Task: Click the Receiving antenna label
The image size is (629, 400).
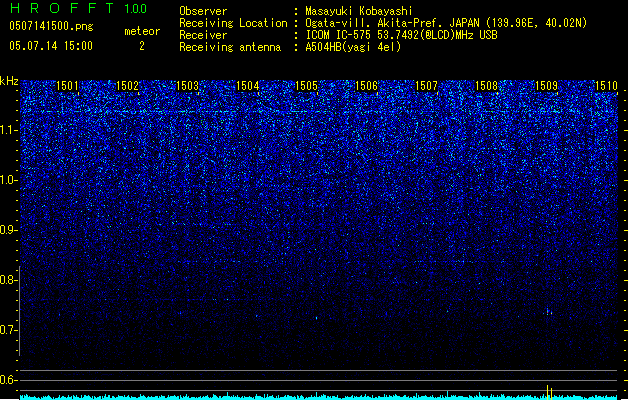Action: click(230, 47)
